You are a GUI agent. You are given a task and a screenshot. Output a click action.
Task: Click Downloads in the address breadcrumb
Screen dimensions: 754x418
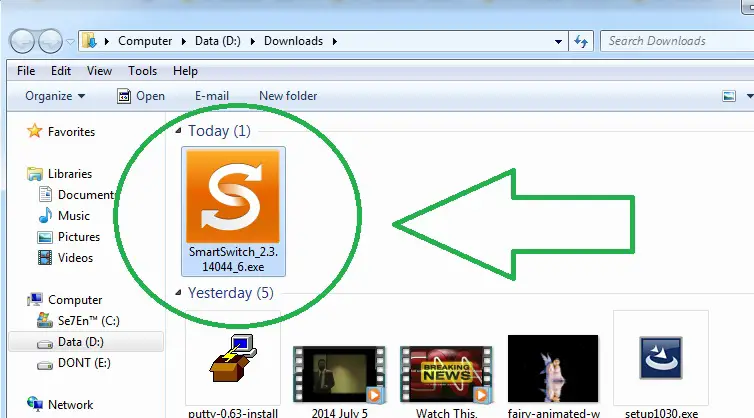pyautogui.click(x=293, y=41)
